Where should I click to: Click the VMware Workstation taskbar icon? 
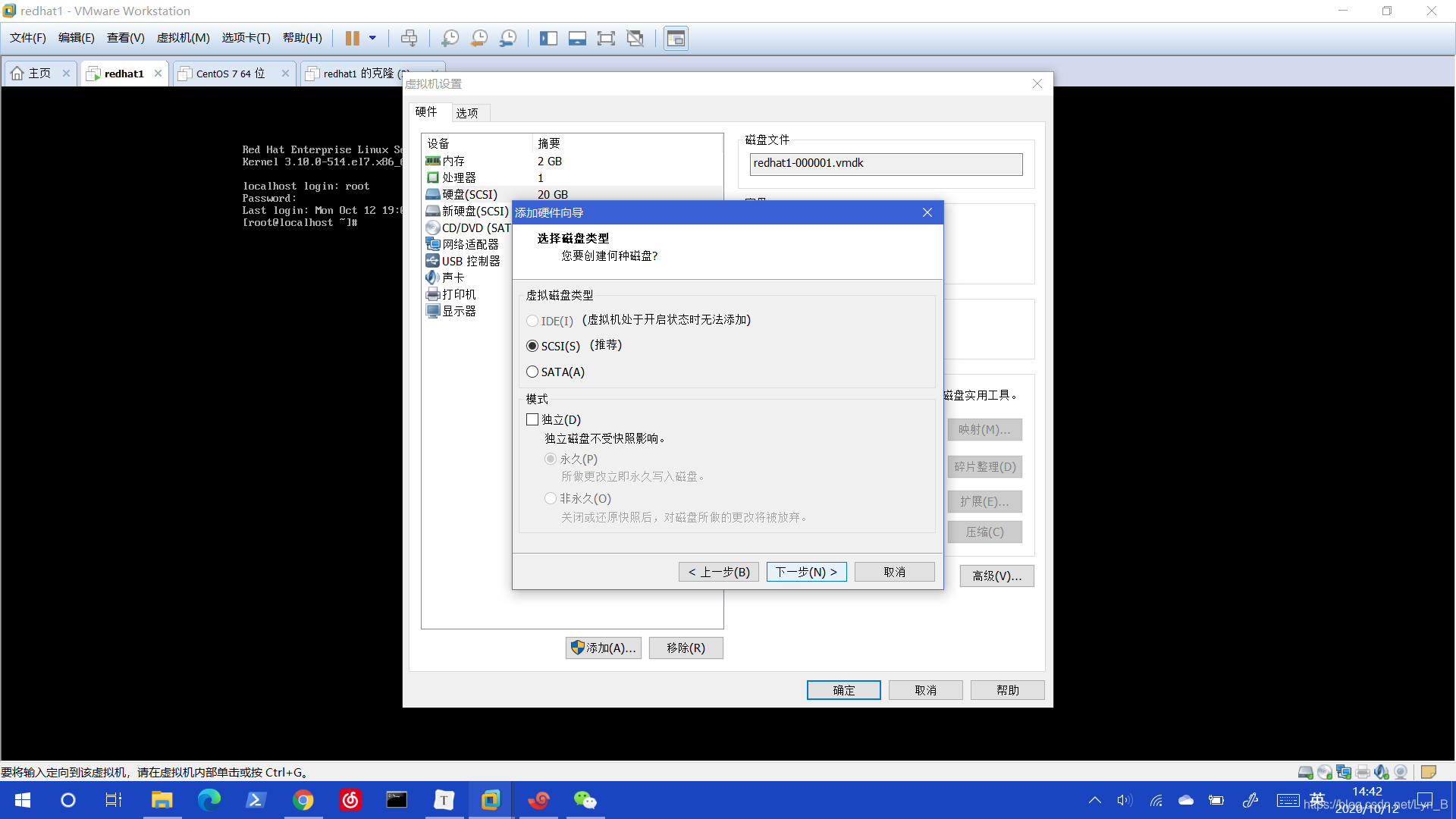(x=491, y=800)
